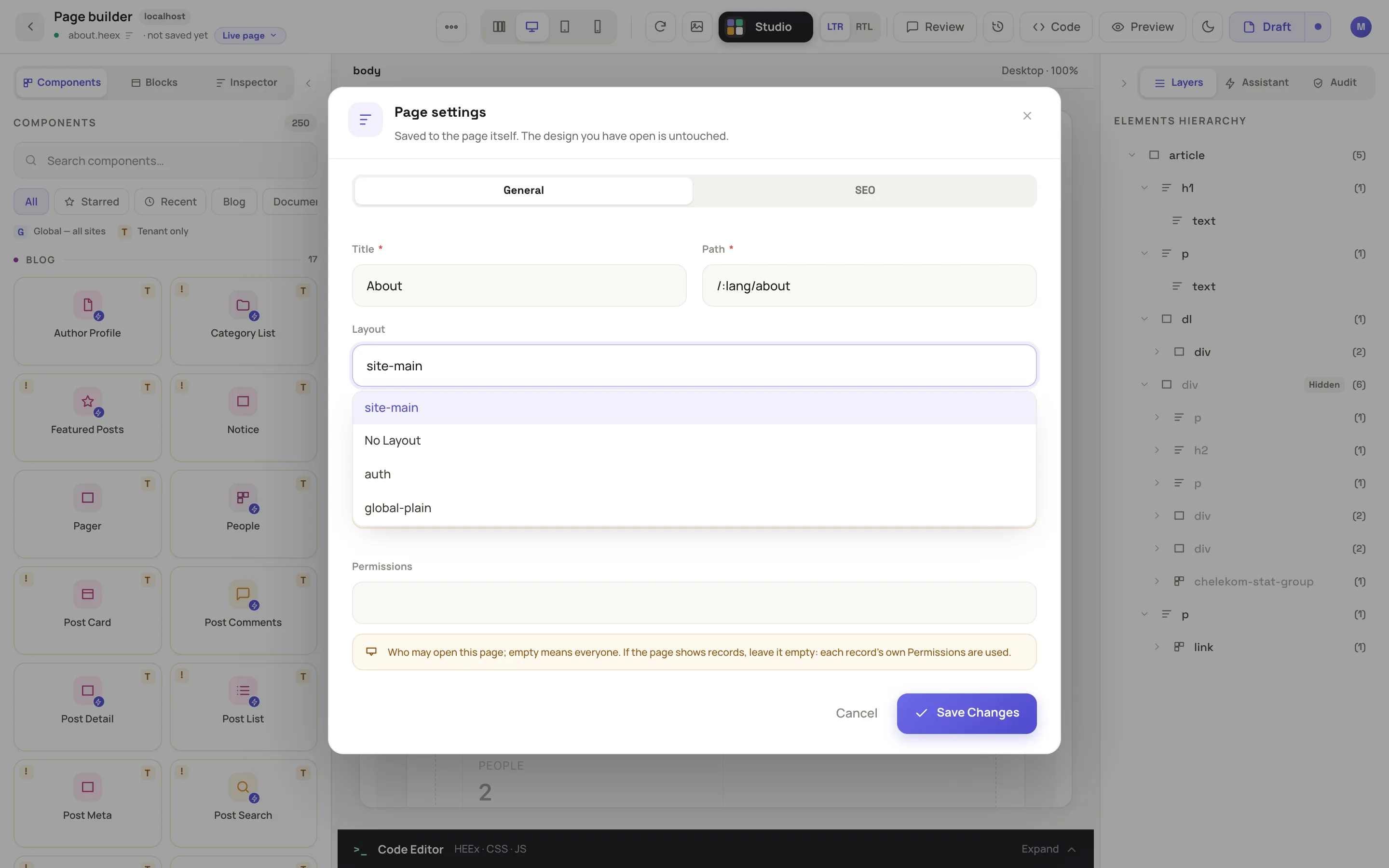
Task: Click the refresh canvas icon
Action: [661, 27]
